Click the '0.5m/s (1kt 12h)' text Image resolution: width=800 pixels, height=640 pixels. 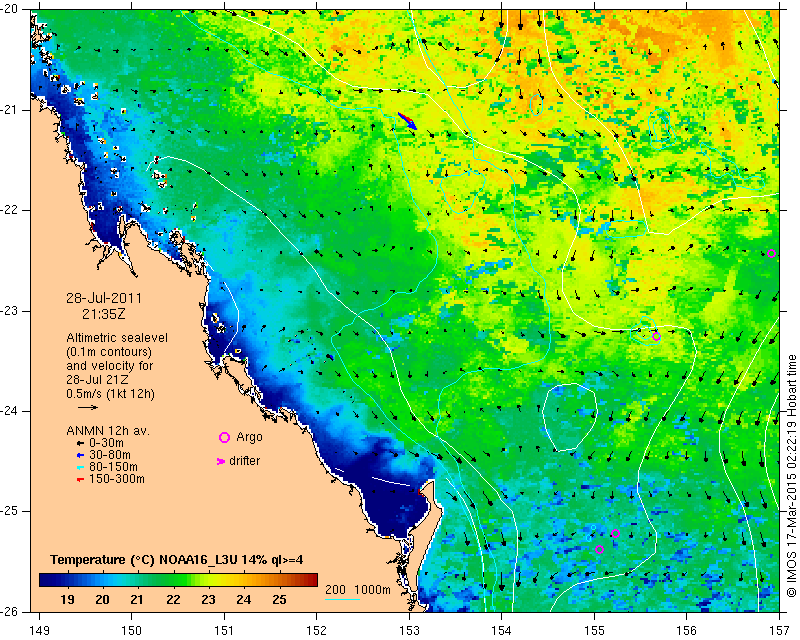click(x=110, y=394)
